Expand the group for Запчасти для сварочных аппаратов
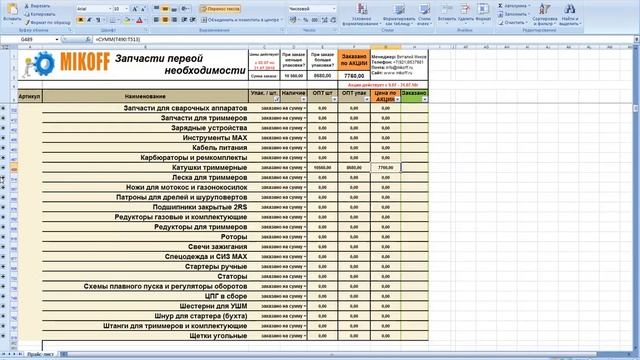Image resolution: width=640 pixels, height=360 pixels. pos(3,108)
